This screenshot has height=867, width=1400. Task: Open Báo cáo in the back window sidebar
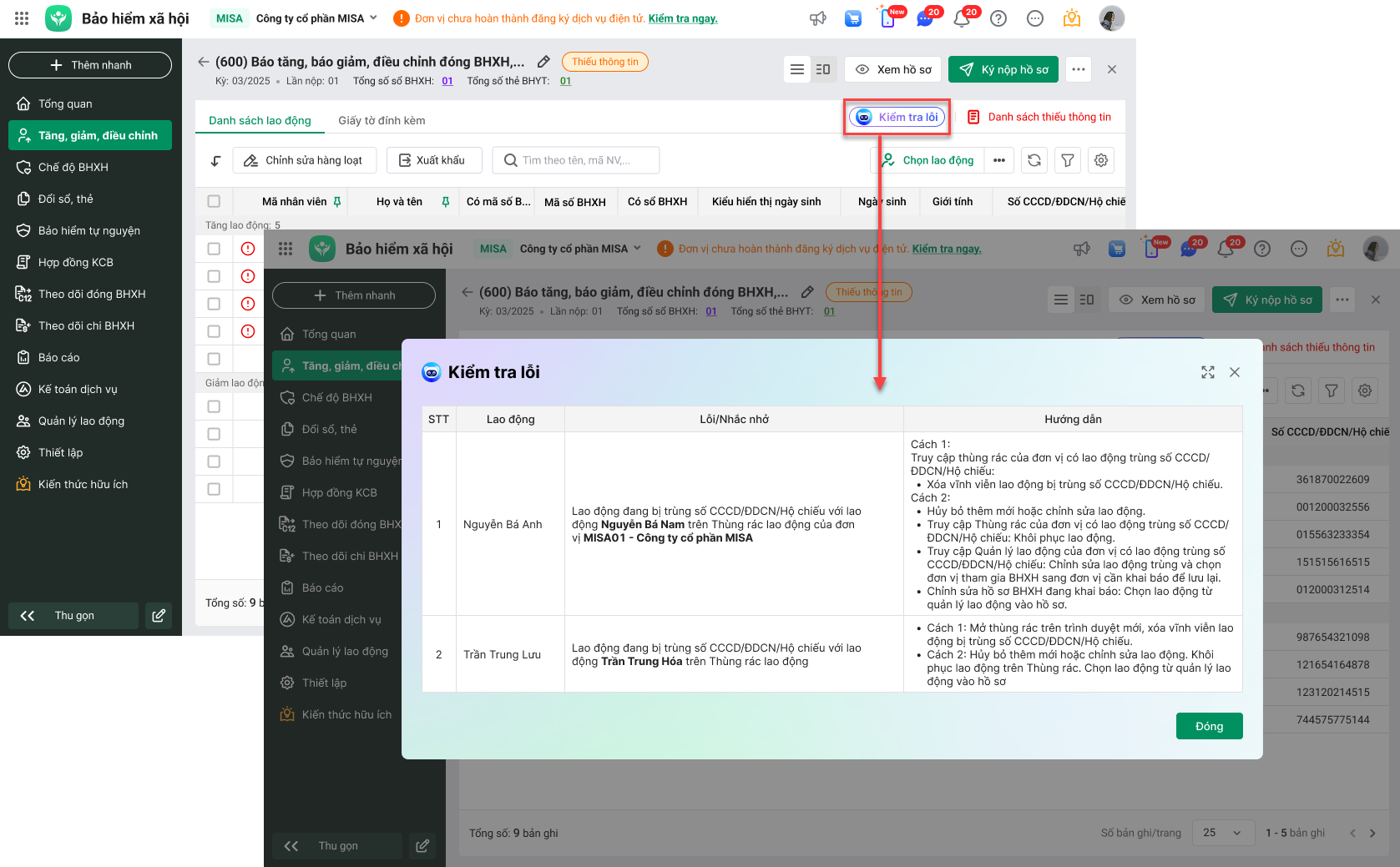click(x=90, y=357)
